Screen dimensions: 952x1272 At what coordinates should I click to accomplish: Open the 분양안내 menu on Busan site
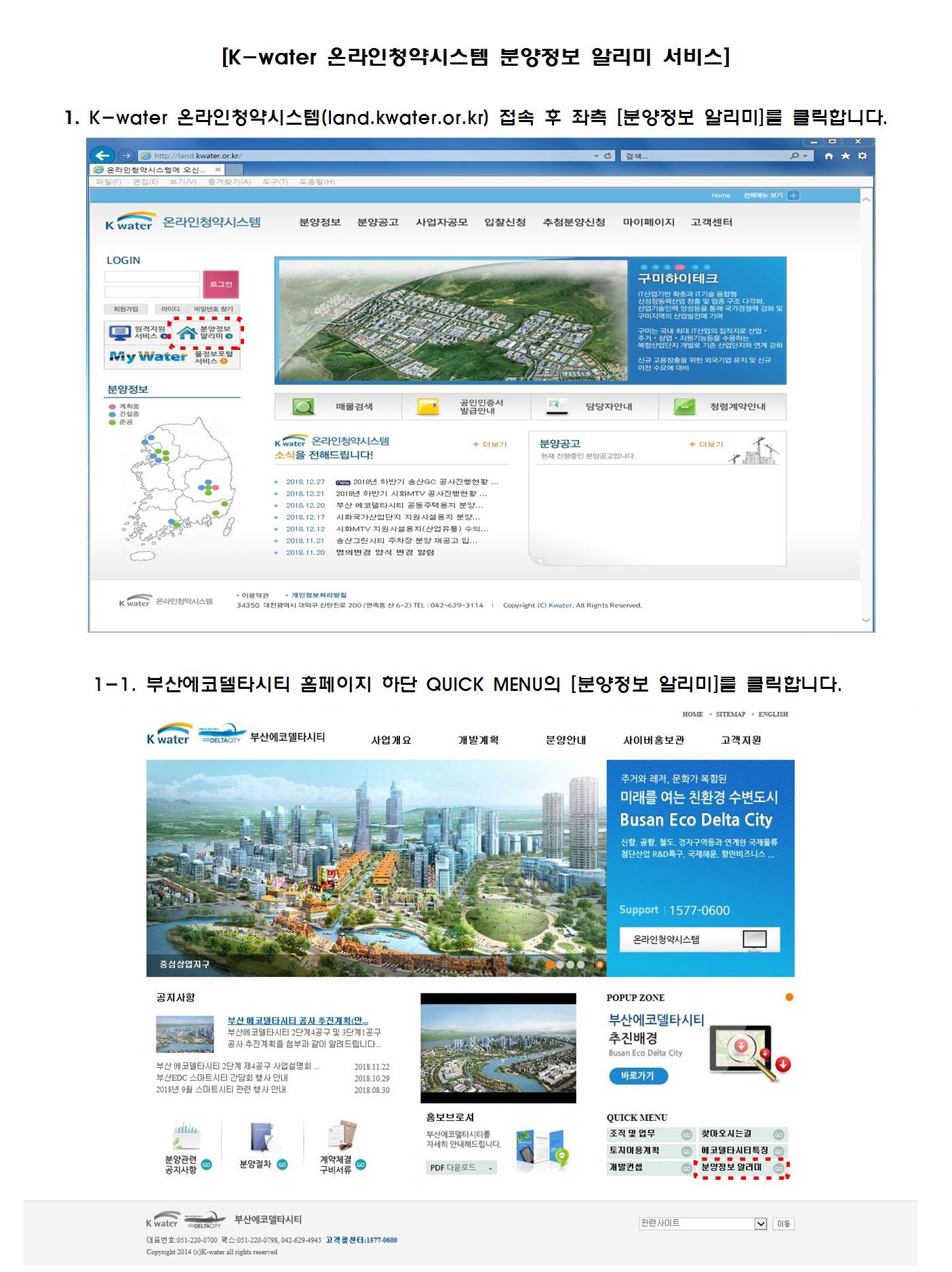tap(566, 740)
